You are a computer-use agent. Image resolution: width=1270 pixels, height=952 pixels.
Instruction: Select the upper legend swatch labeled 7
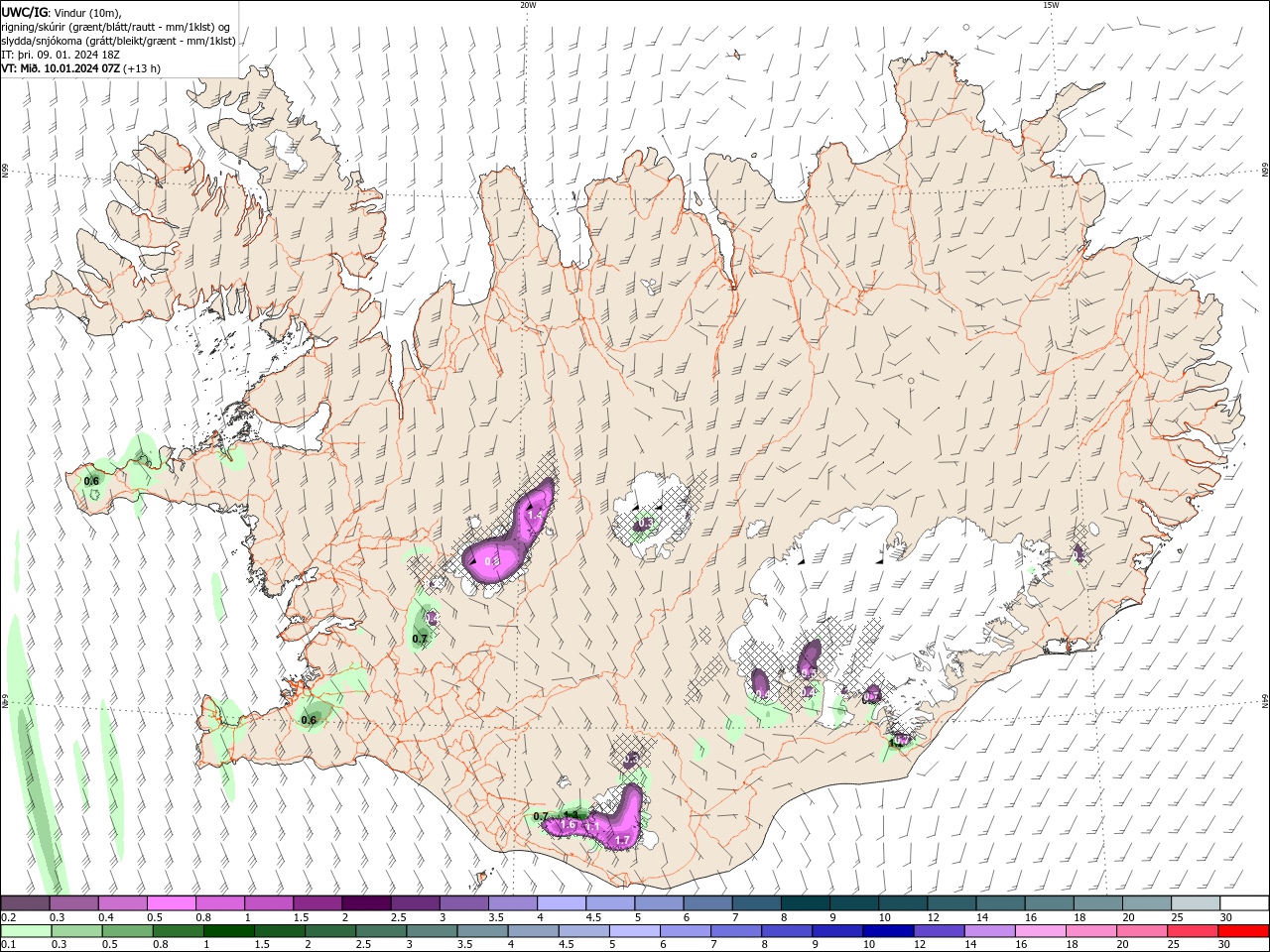[757, 903]
